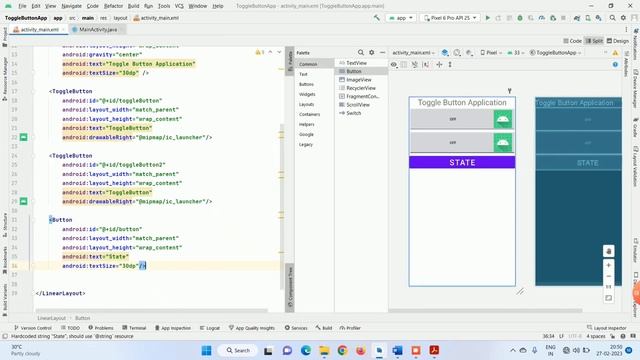Open Search Everywhere magnifier in the main toolbar

point(613,18)
